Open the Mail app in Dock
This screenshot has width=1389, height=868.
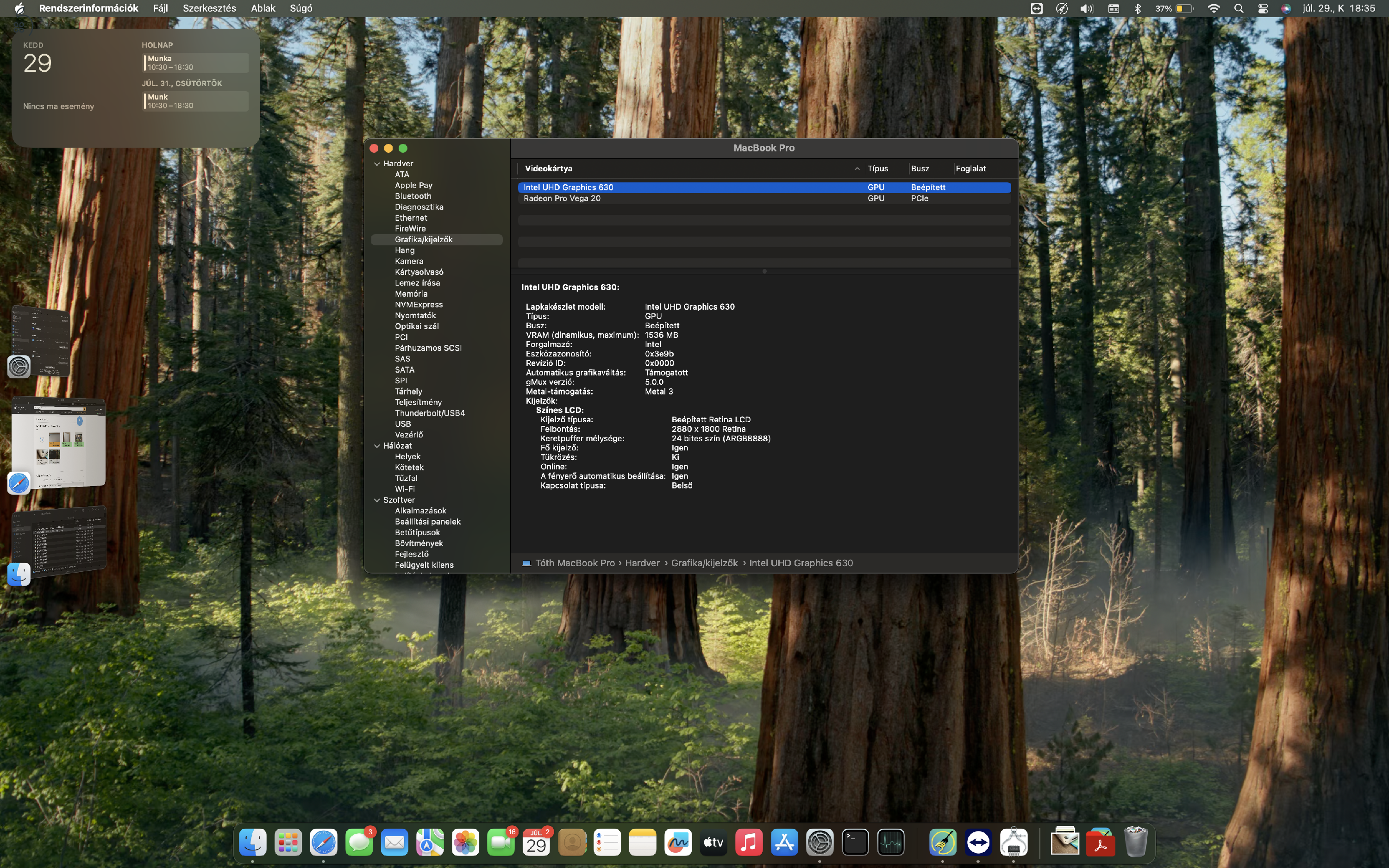point(394,842)
